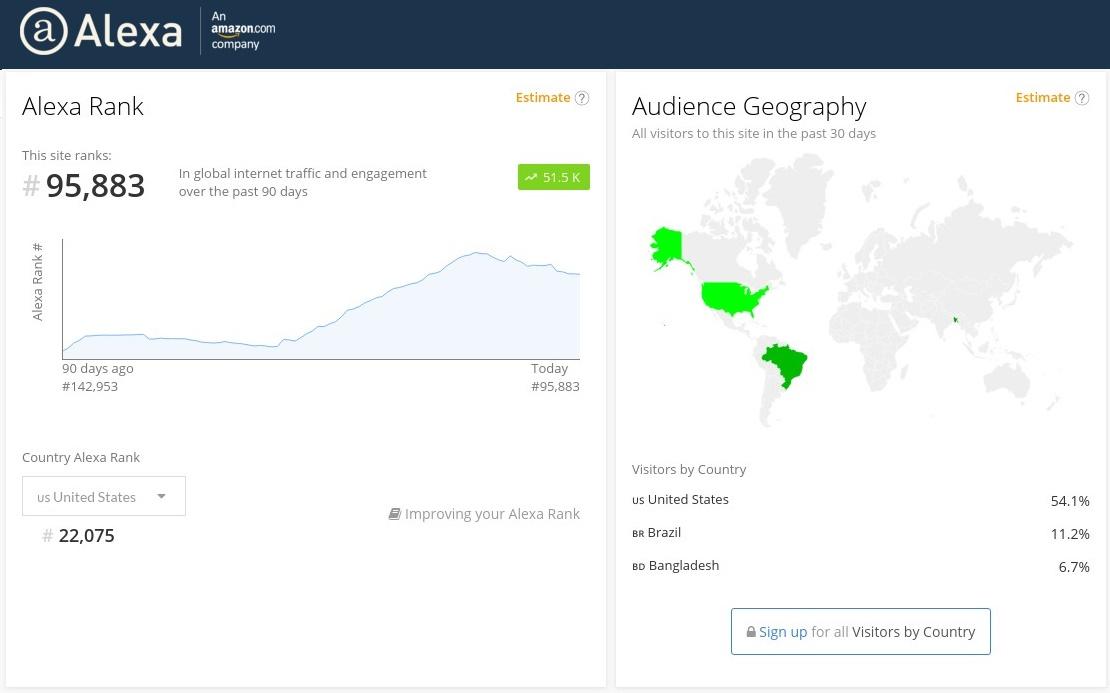The width and height of the screenshot is (1110, 693).
Task: Click the help icon beside Alexa Rank Estimate
Action: 582,98
